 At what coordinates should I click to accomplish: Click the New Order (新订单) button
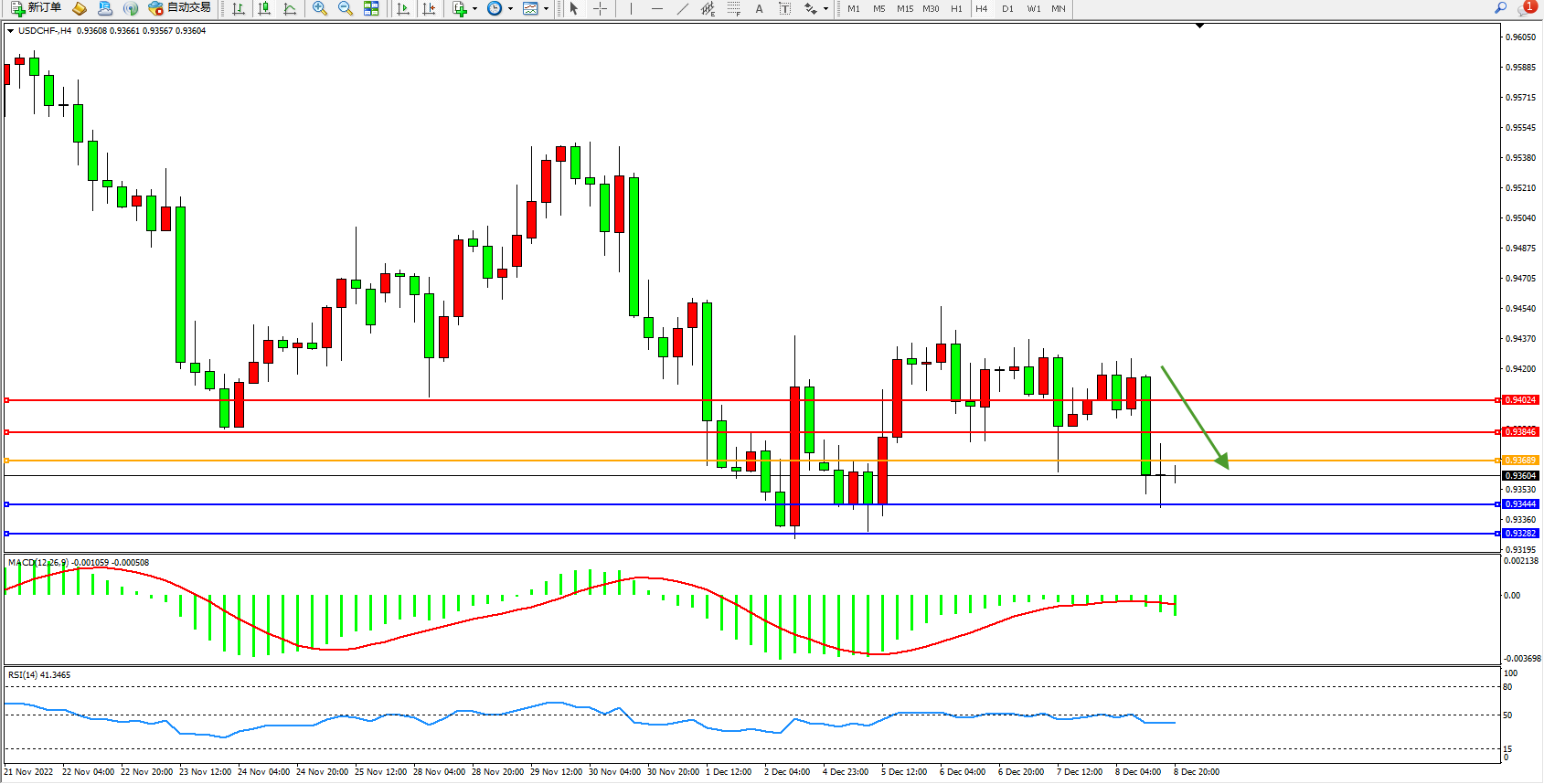coord(37,8)
